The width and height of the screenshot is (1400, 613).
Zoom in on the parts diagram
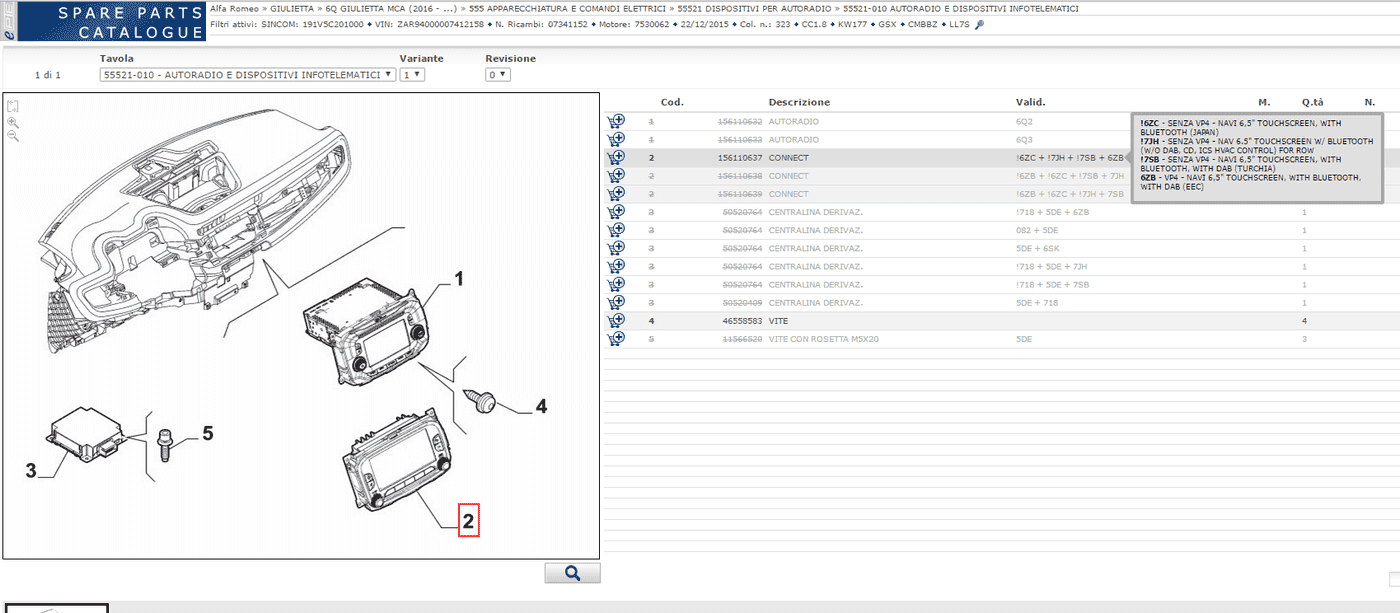[x=13, y=122]
